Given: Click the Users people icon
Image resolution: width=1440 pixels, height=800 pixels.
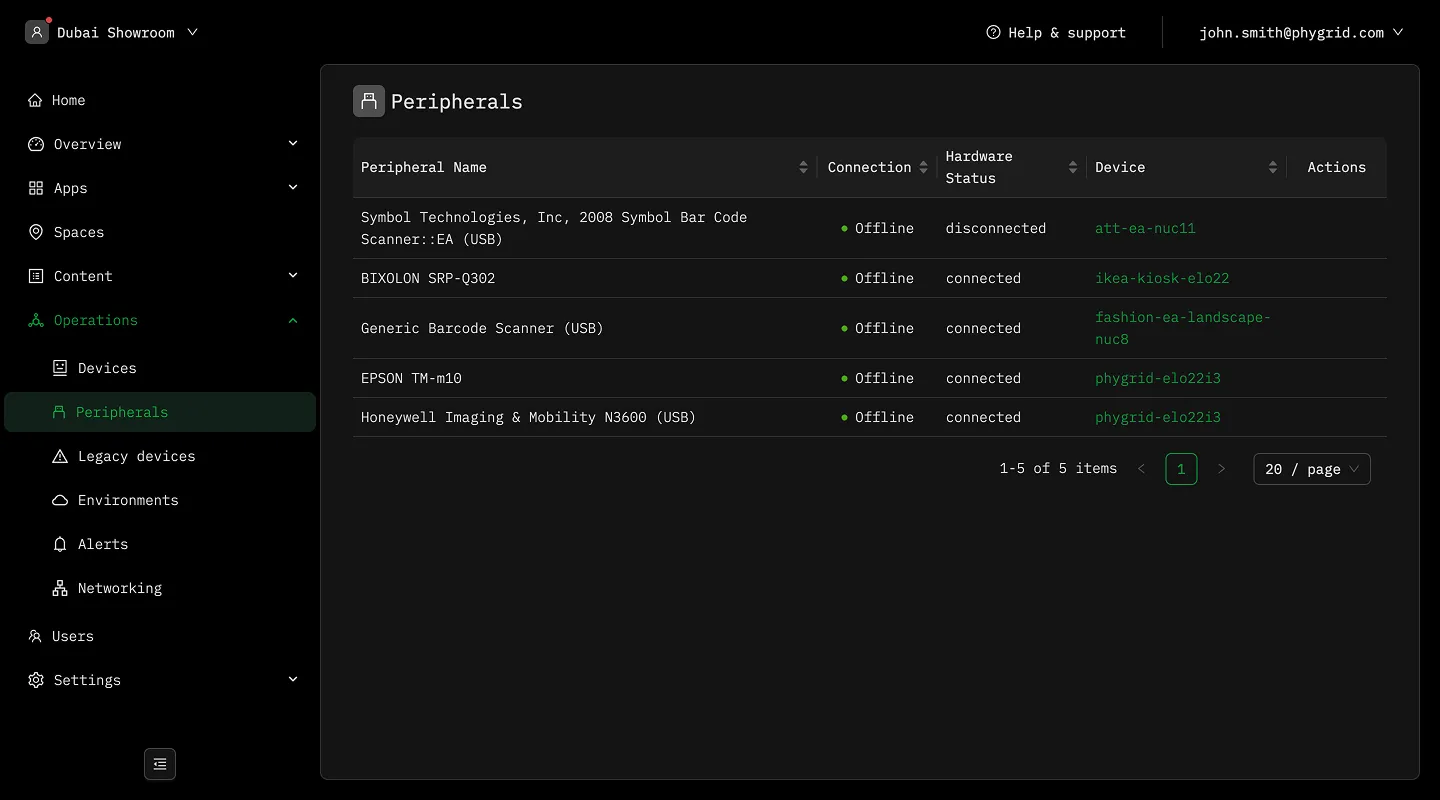Looking at the screenshot, I should 36,636.
